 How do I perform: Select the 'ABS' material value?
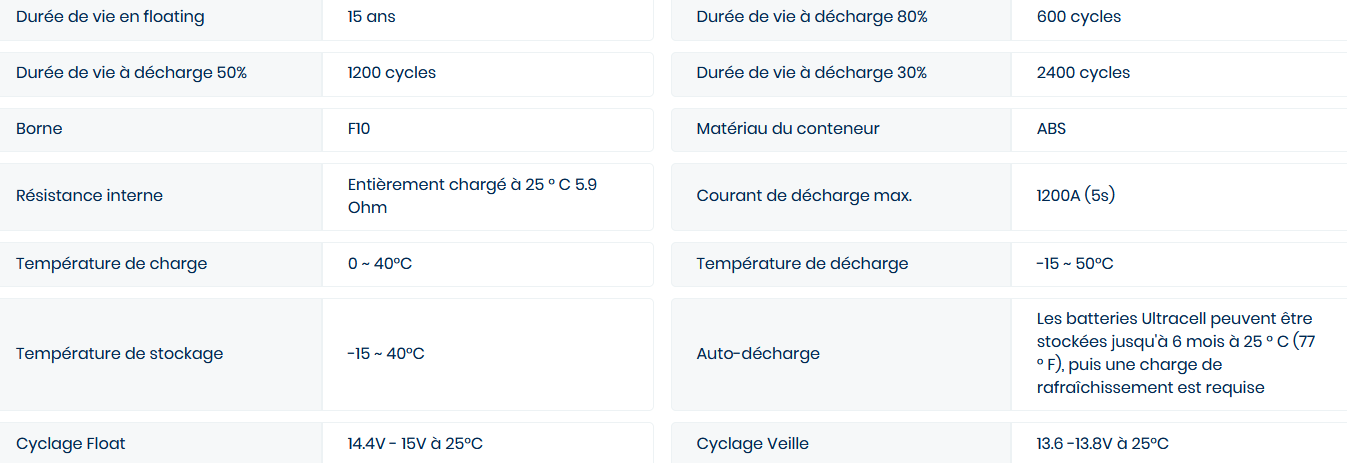pos(1052,129)
